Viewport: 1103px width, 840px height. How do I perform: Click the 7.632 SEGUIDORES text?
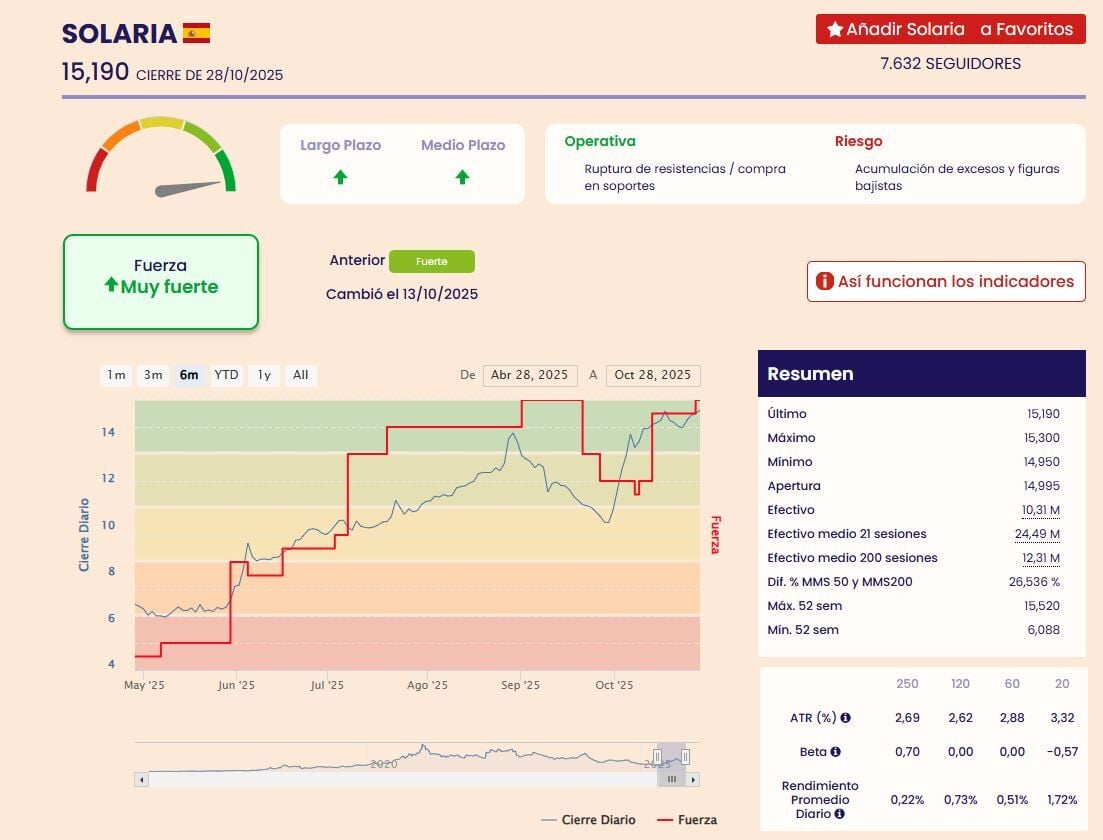coord(950,63)
